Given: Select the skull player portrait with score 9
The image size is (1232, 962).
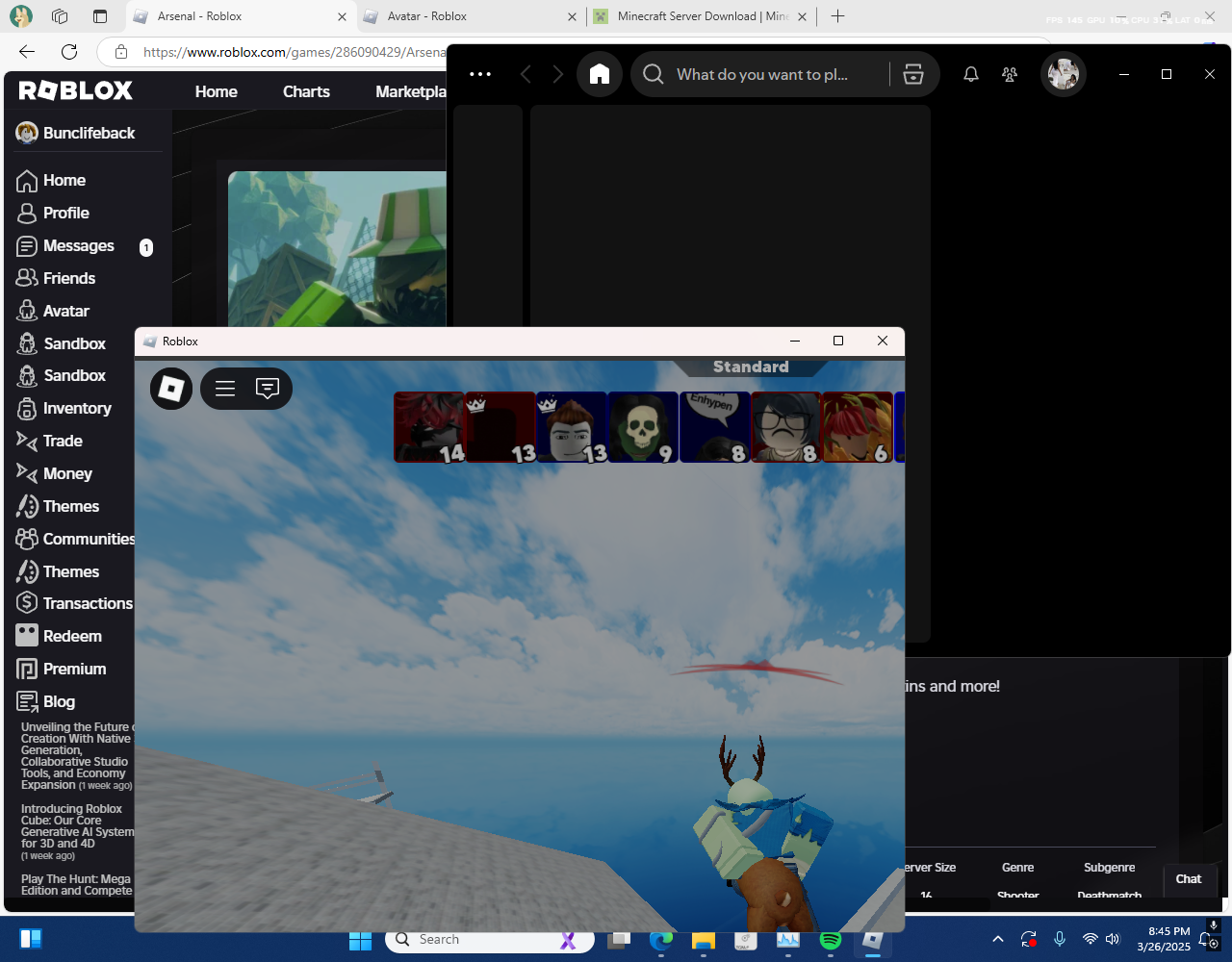Looking at the screenshot, I should 643,427.
